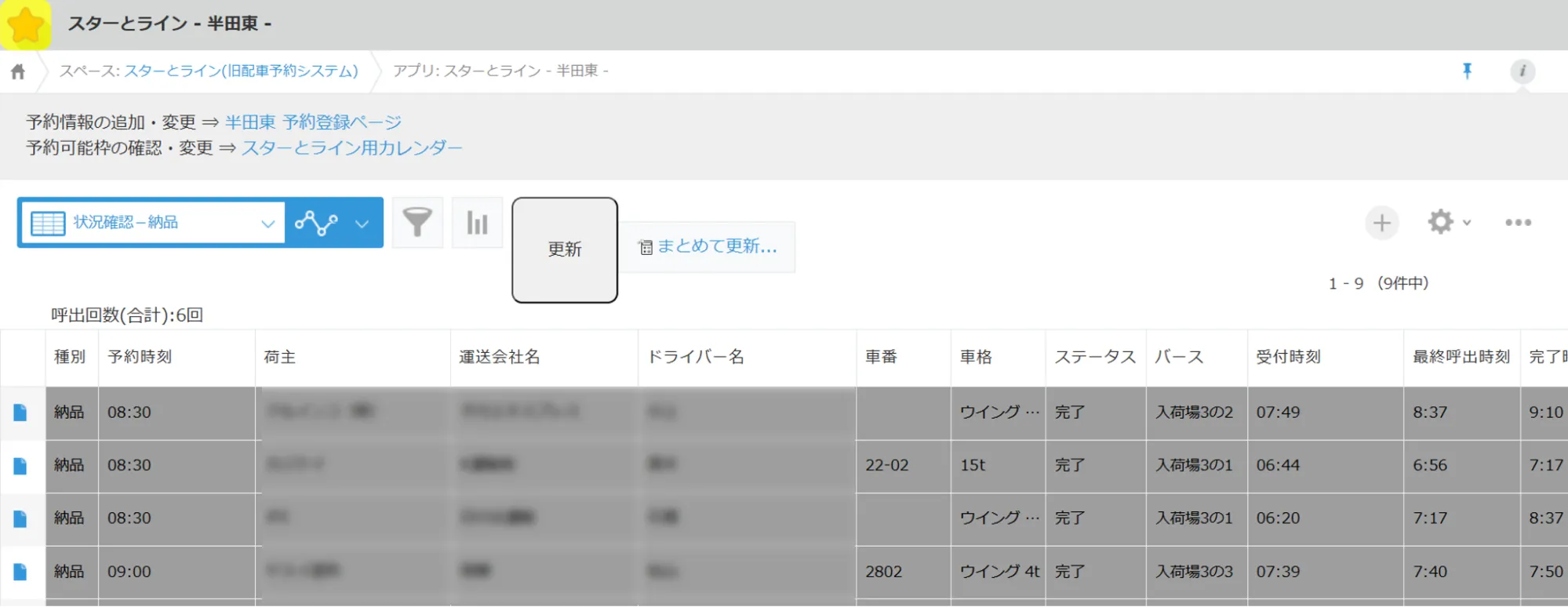
Task: Open the スターとライン用カレンダー link
Action: pyautogui.click(x=351, y=148)
